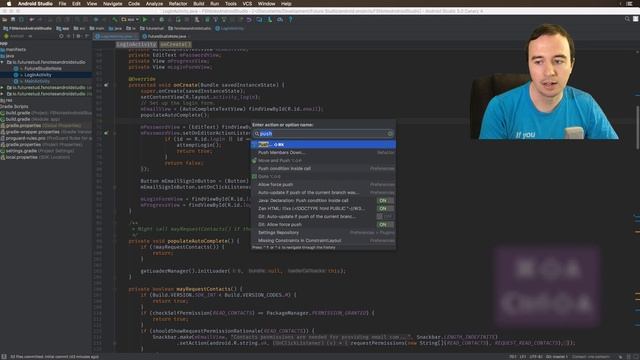Click the Help question mark toolbar icon
The image size is (640, 360).
290,19
